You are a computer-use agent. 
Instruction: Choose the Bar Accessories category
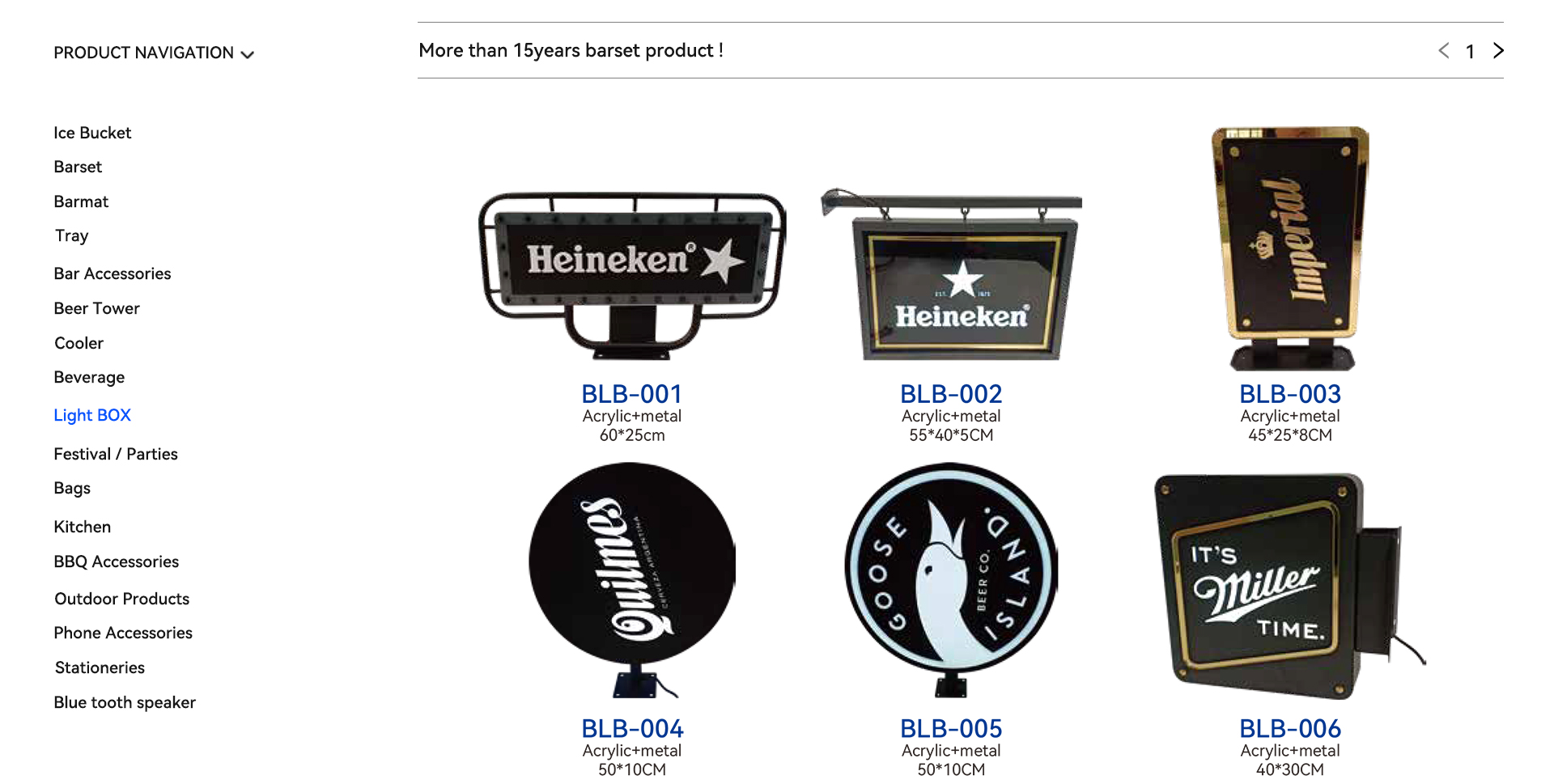coord(113,273)
